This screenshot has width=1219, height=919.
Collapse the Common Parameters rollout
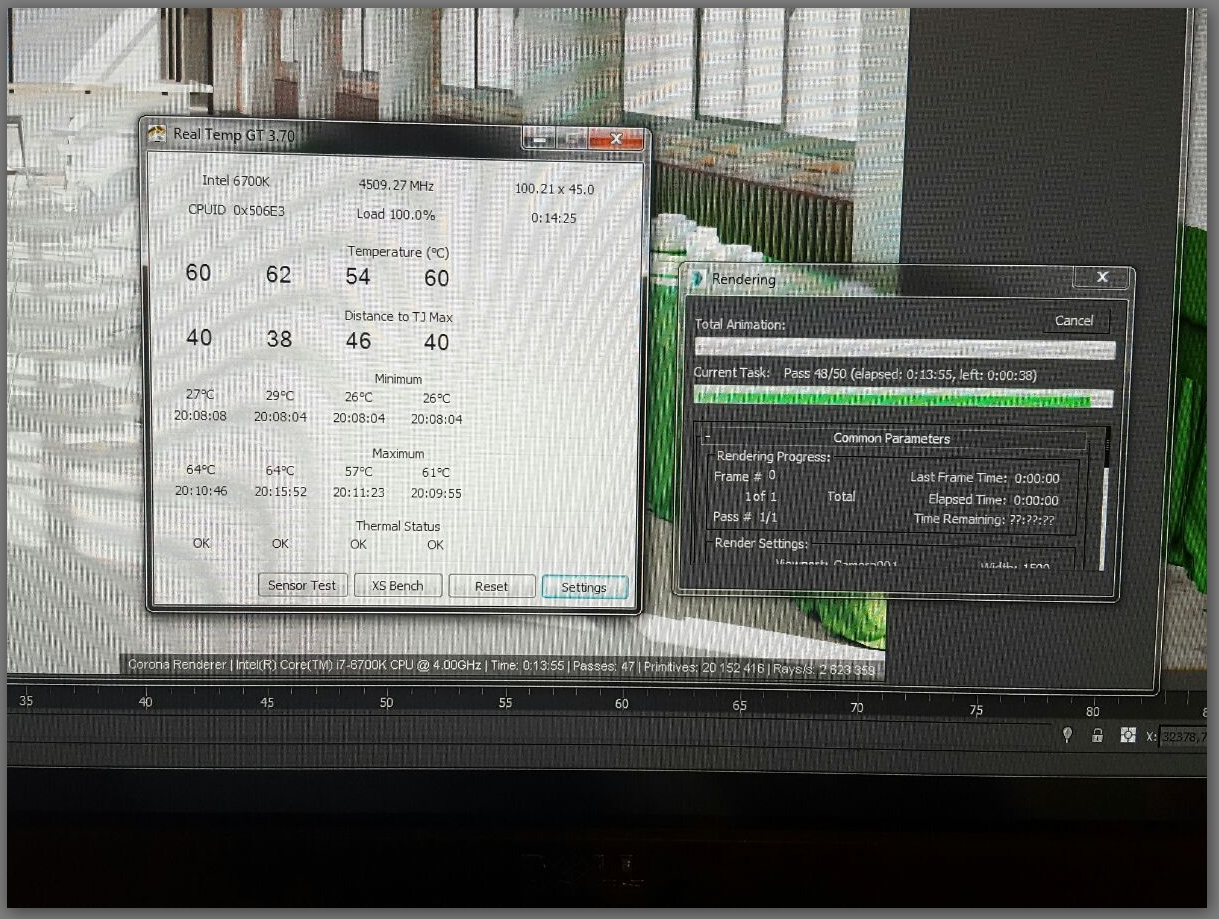(707, 438)
